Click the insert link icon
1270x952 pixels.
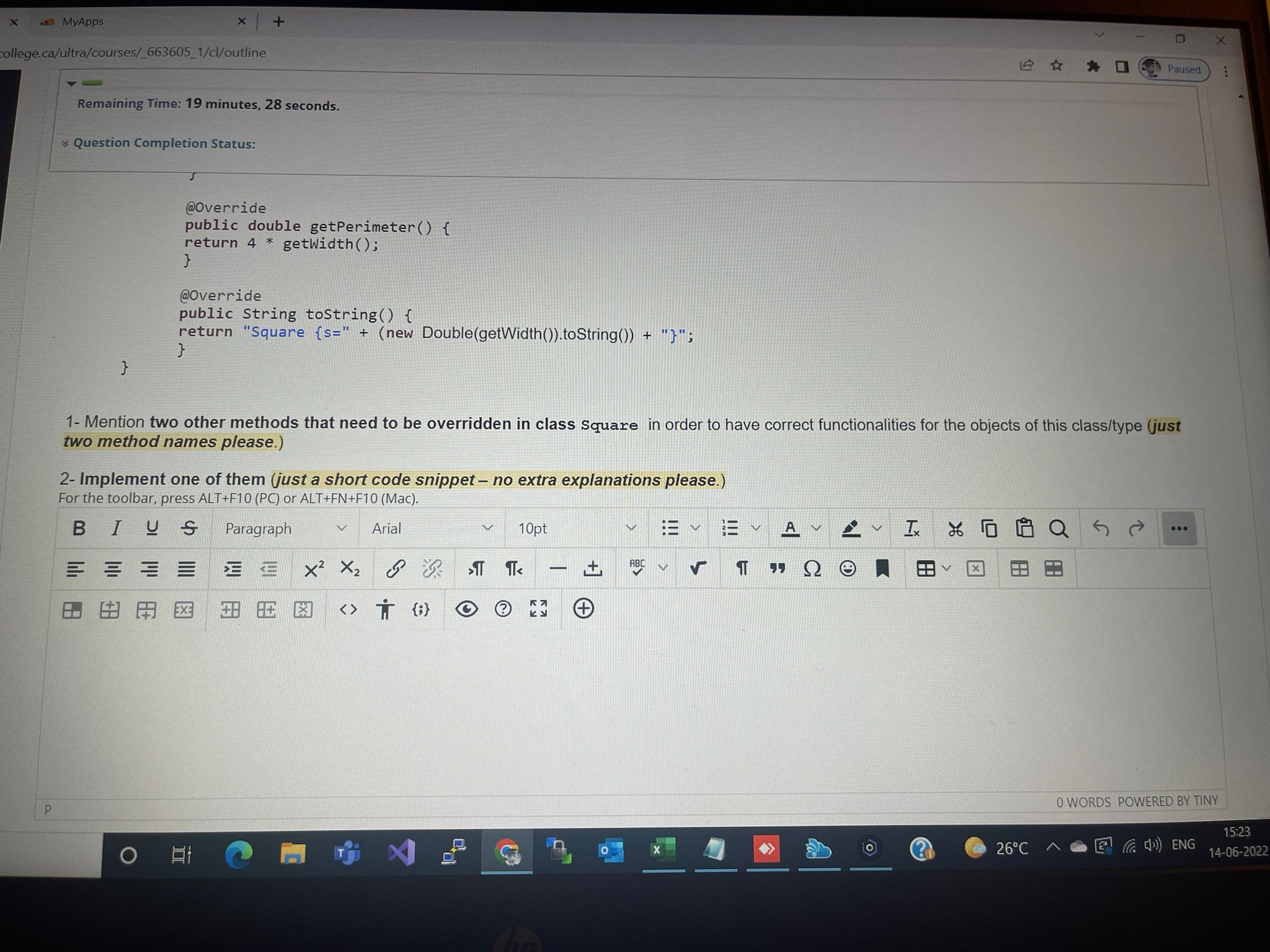(x=396, y=568)
